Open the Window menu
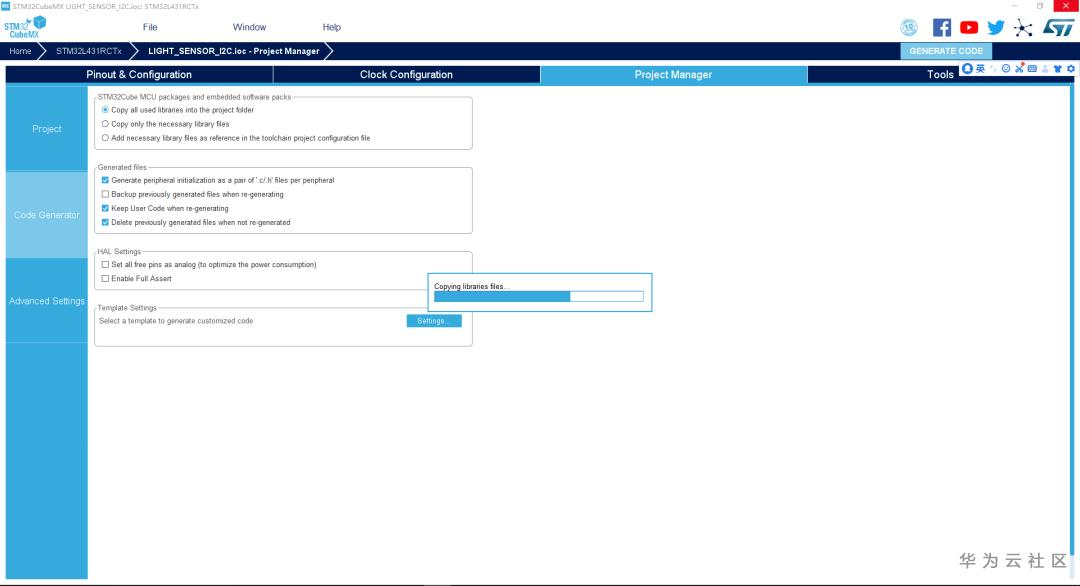 (249, 28)
